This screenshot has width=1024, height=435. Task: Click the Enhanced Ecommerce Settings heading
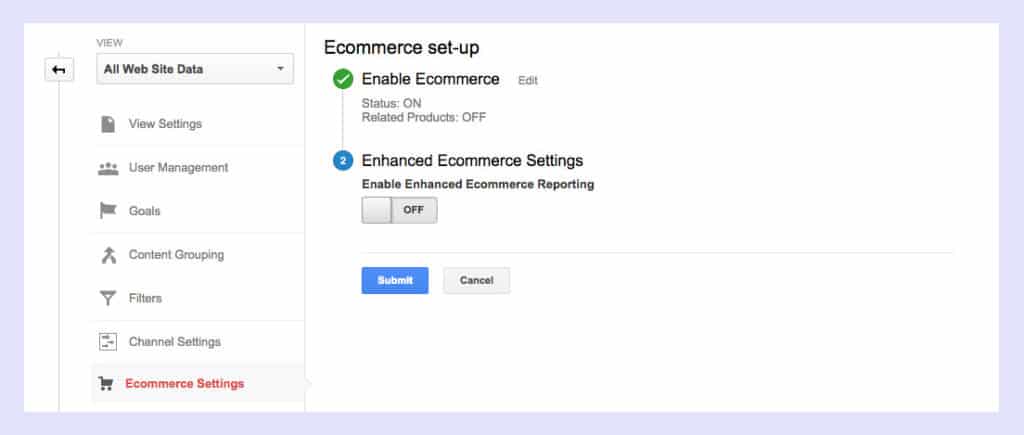click(x=472, y=161)
